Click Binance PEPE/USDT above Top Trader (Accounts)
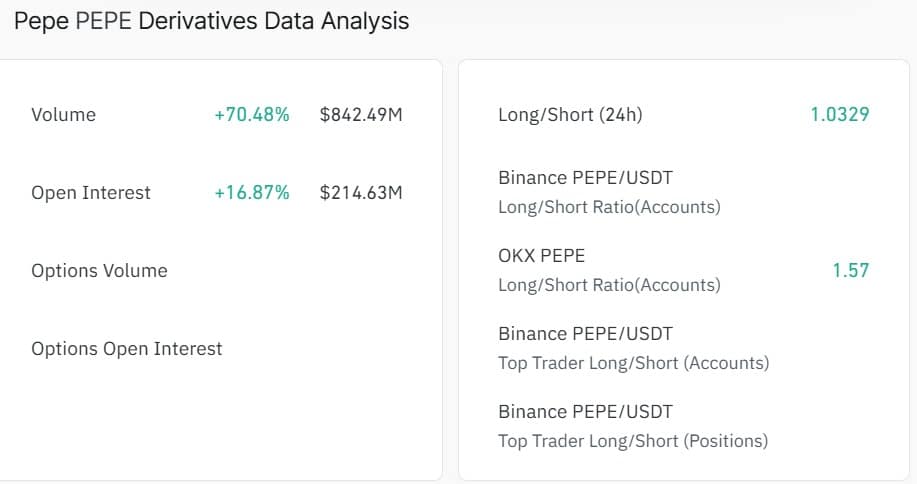 click(585, 334)
